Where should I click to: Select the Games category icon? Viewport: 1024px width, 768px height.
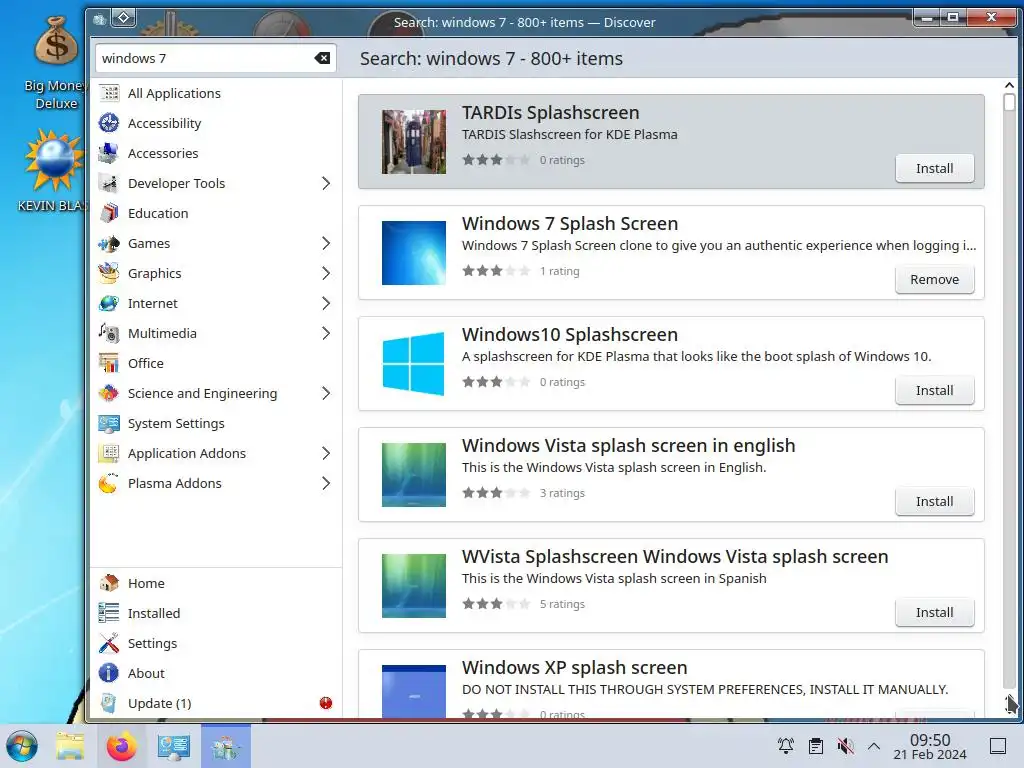pyautogui.click(x=109, y=244)
